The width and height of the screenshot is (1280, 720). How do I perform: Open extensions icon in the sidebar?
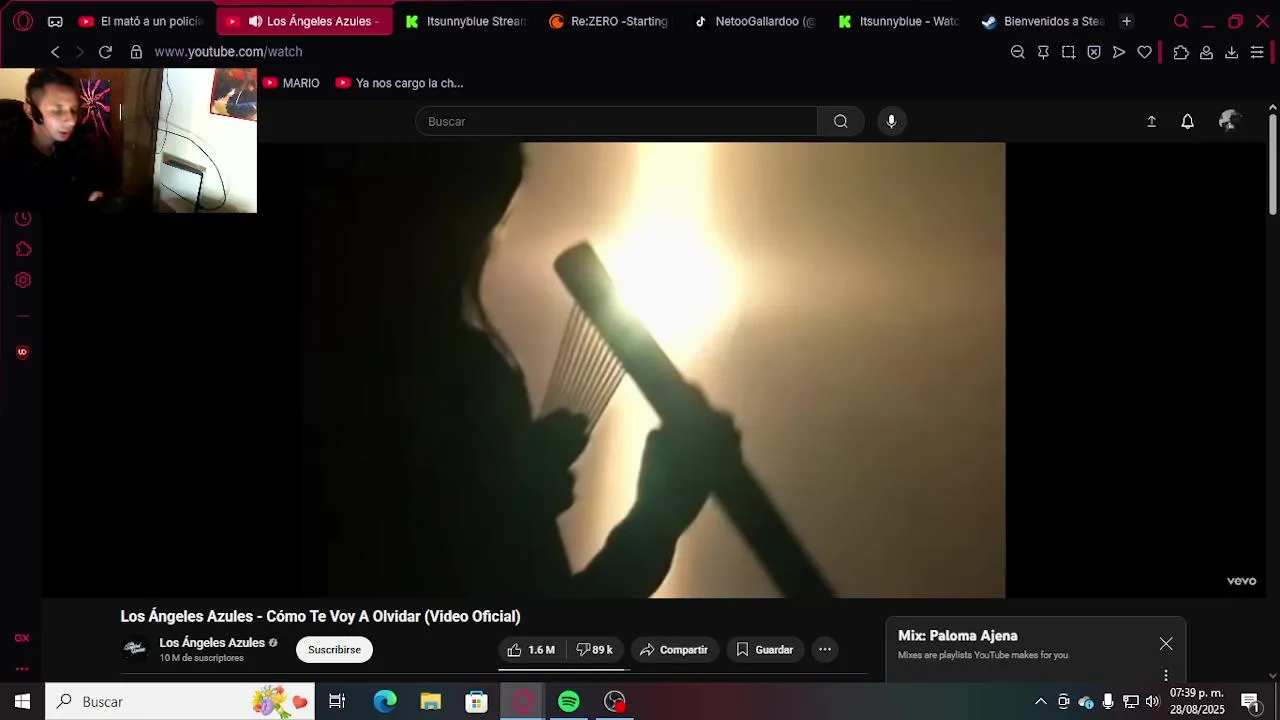tap(23, 249)
